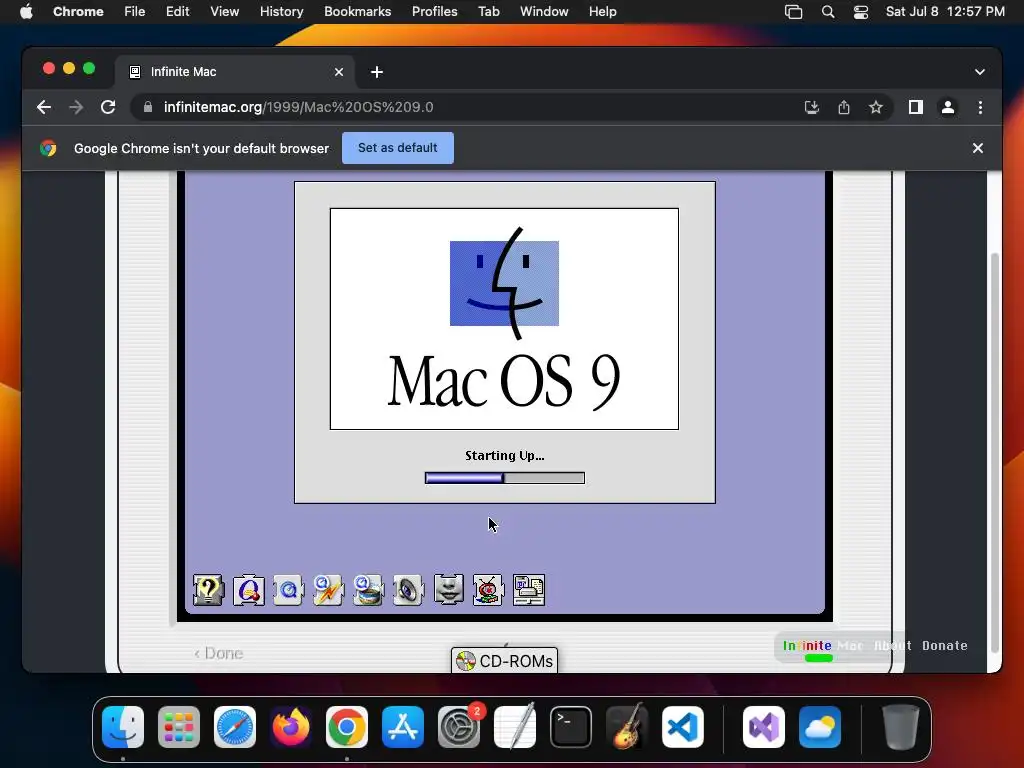Open Safari from the Dock
The image size is (1024, 768).
tap(235, 727)
